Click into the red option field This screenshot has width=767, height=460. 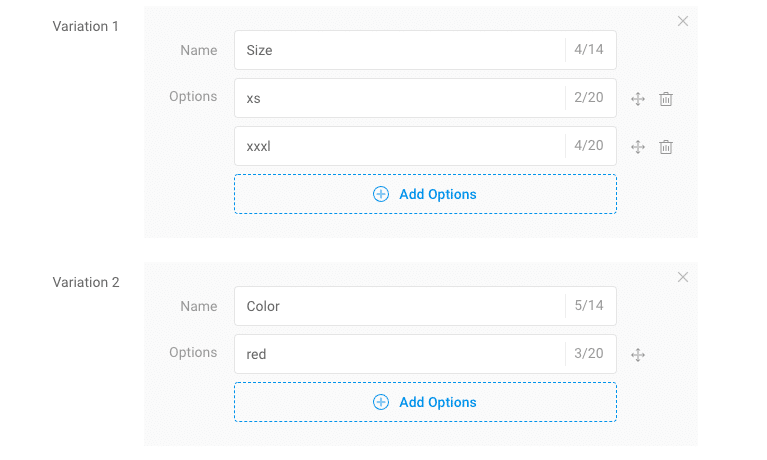pos(400,354)
